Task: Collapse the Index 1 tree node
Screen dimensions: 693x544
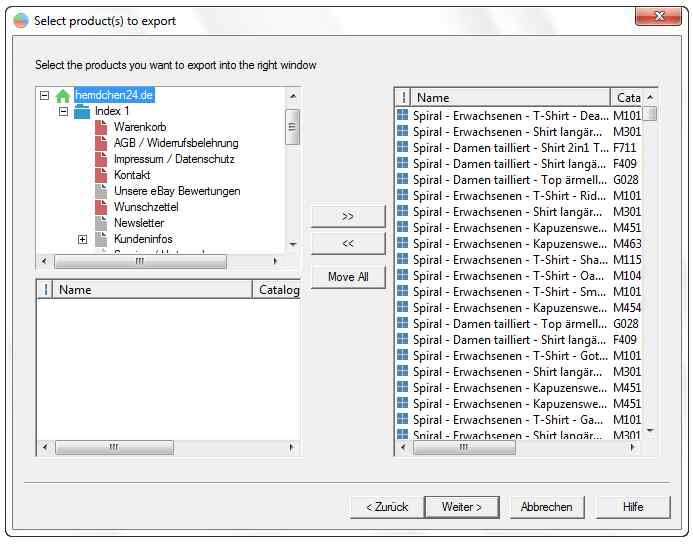Action: [63, 112]
